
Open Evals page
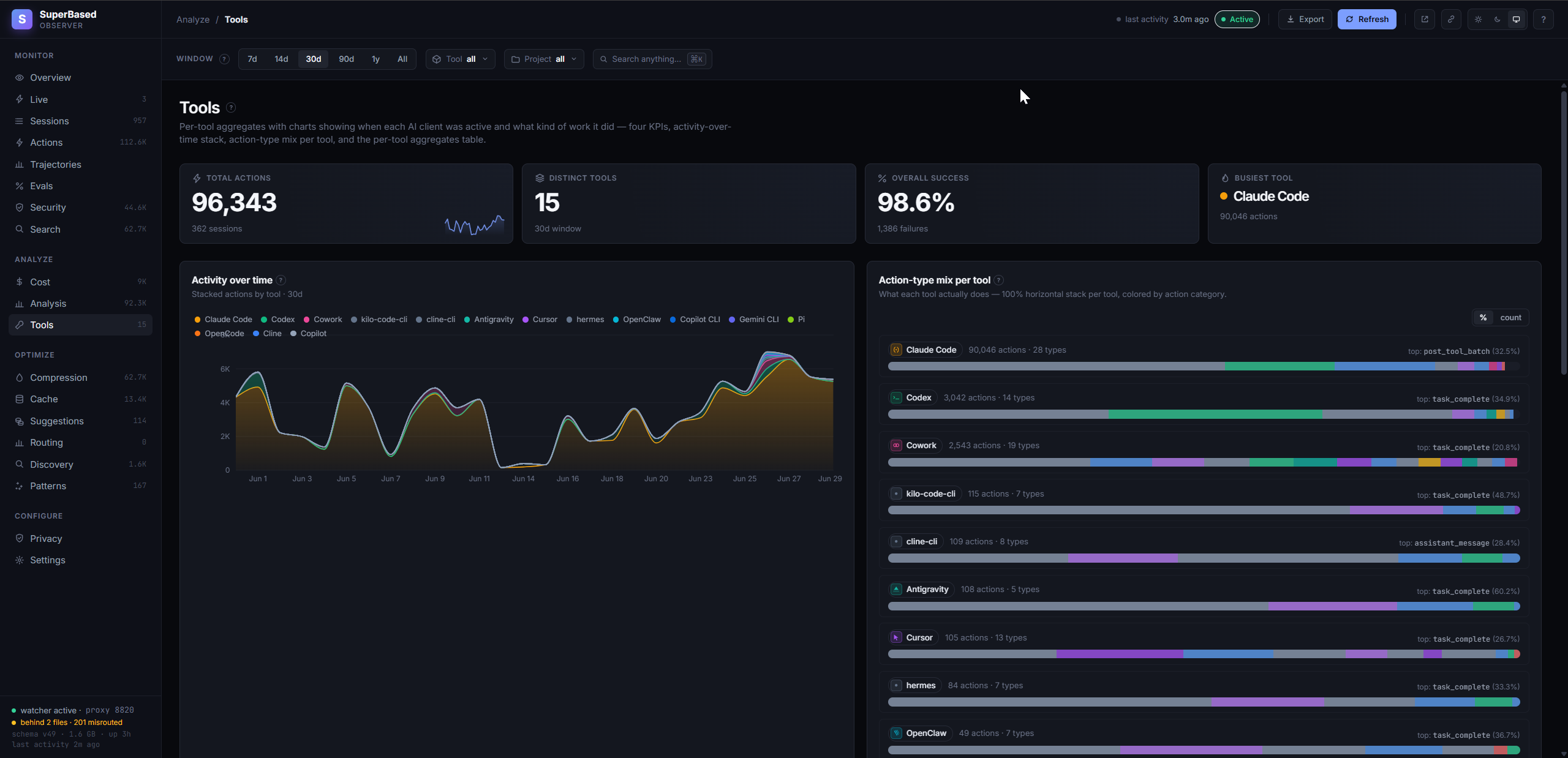(80, 186)
